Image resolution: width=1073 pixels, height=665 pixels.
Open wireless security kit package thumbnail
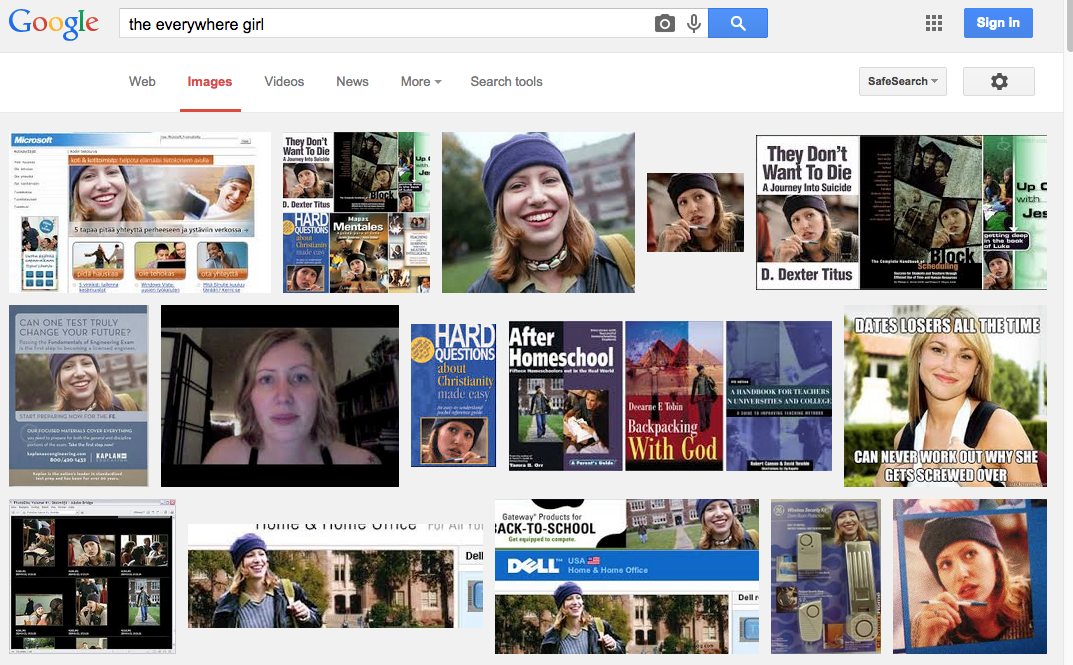826,576
